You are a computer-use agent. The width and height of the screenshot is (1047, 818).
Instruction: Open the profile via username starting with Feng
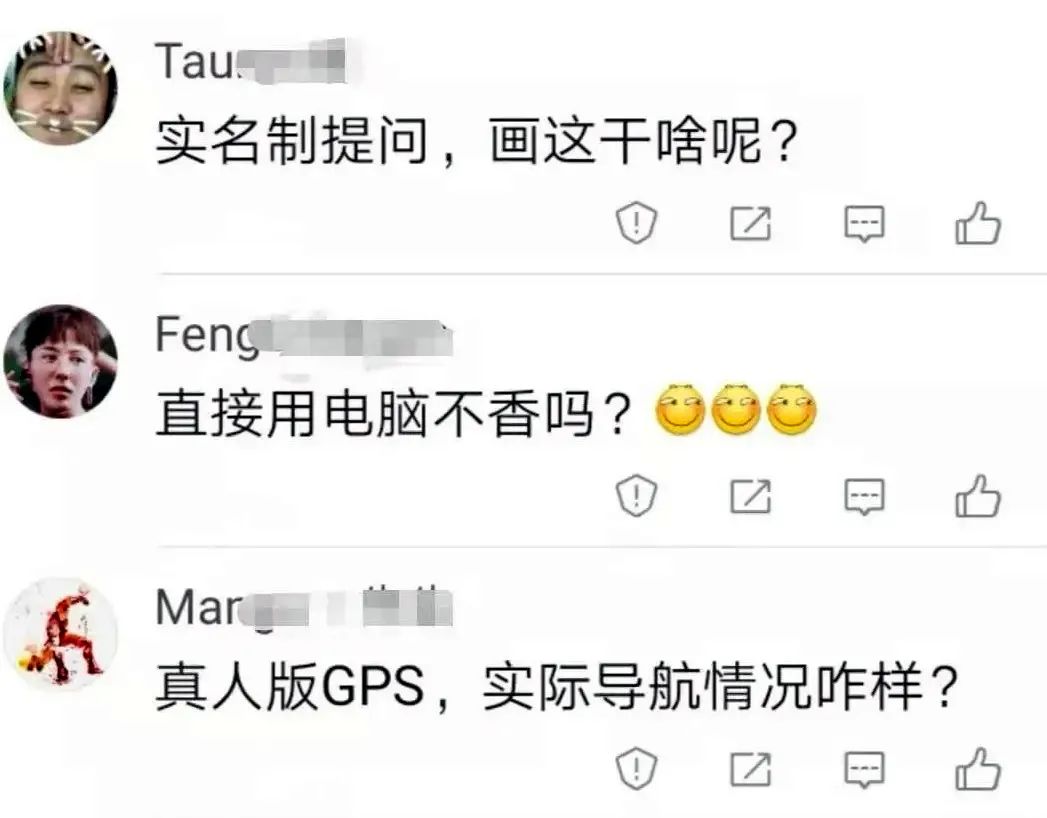[304, 336]
